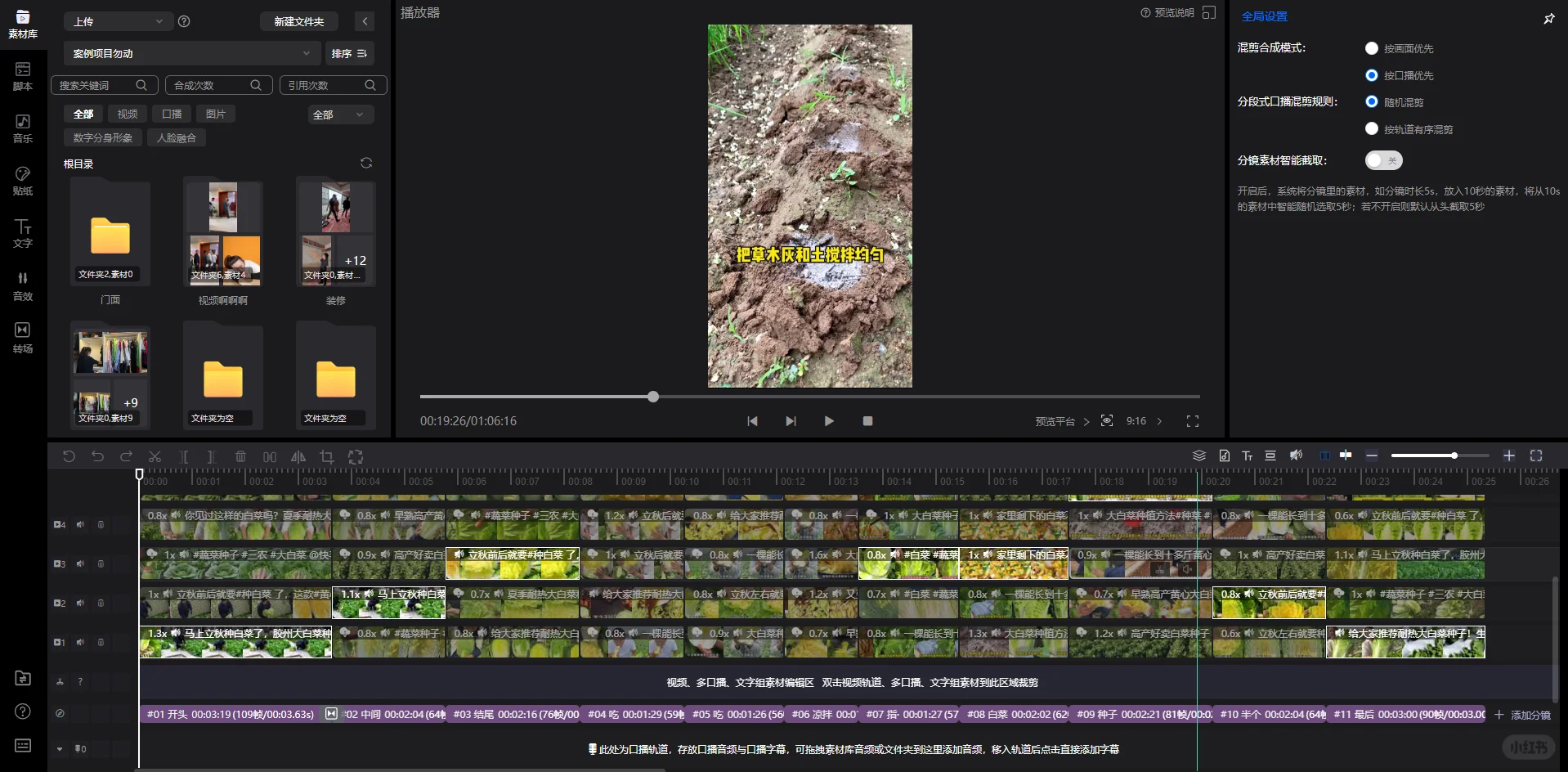
Task: Select 随机混剪 rule option
Action: pyautogui.click(x=1372, y=102)
